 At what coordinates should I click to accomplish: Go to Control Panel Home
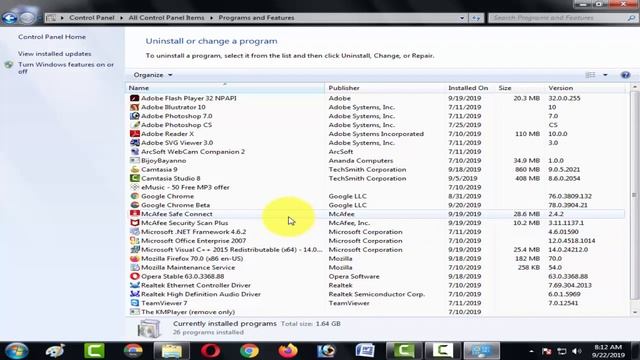coord(52,37)
